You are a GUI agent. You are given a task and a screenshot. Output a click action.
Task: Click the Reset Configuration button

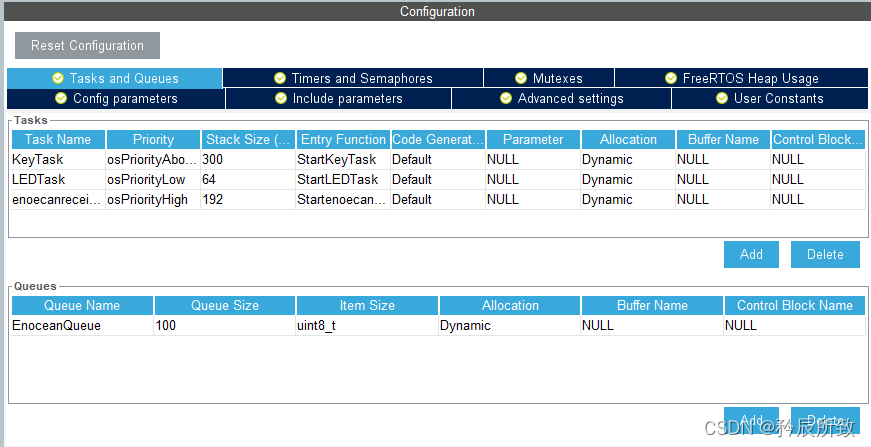87,45
